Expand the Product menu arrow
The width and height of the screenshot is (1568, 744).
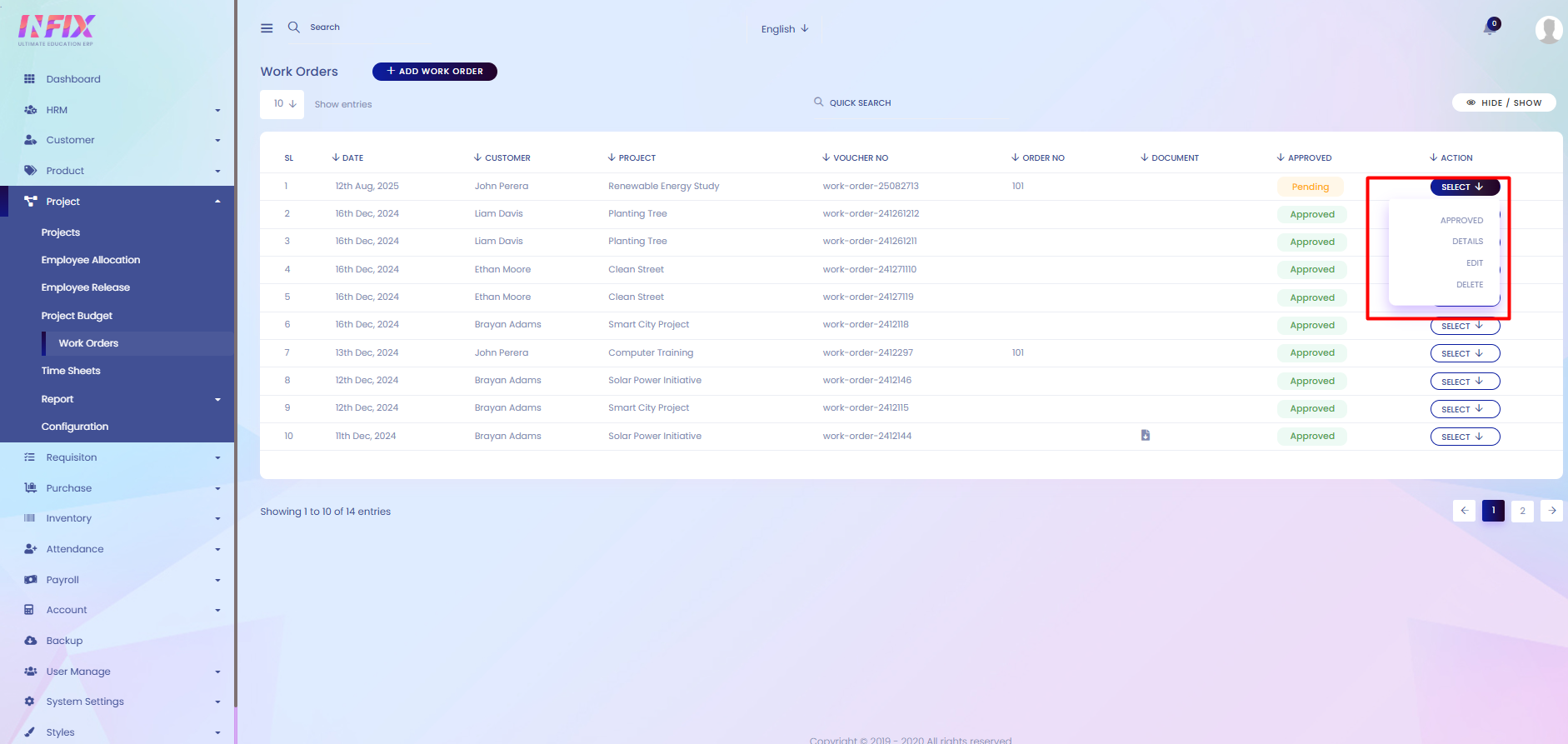pos(217,172)
